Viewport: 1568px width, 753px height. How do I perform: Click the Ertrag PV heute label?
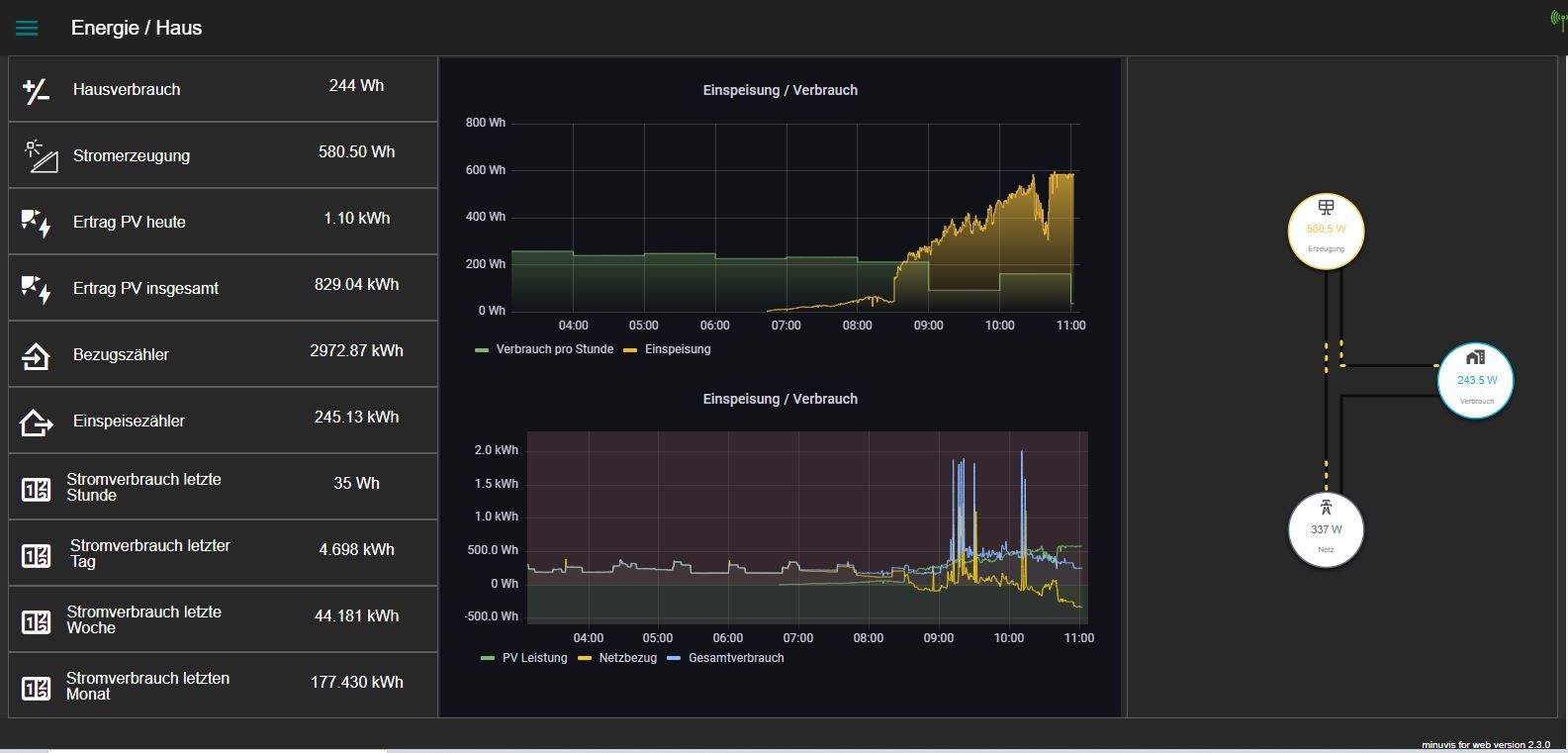click(130, 222)
